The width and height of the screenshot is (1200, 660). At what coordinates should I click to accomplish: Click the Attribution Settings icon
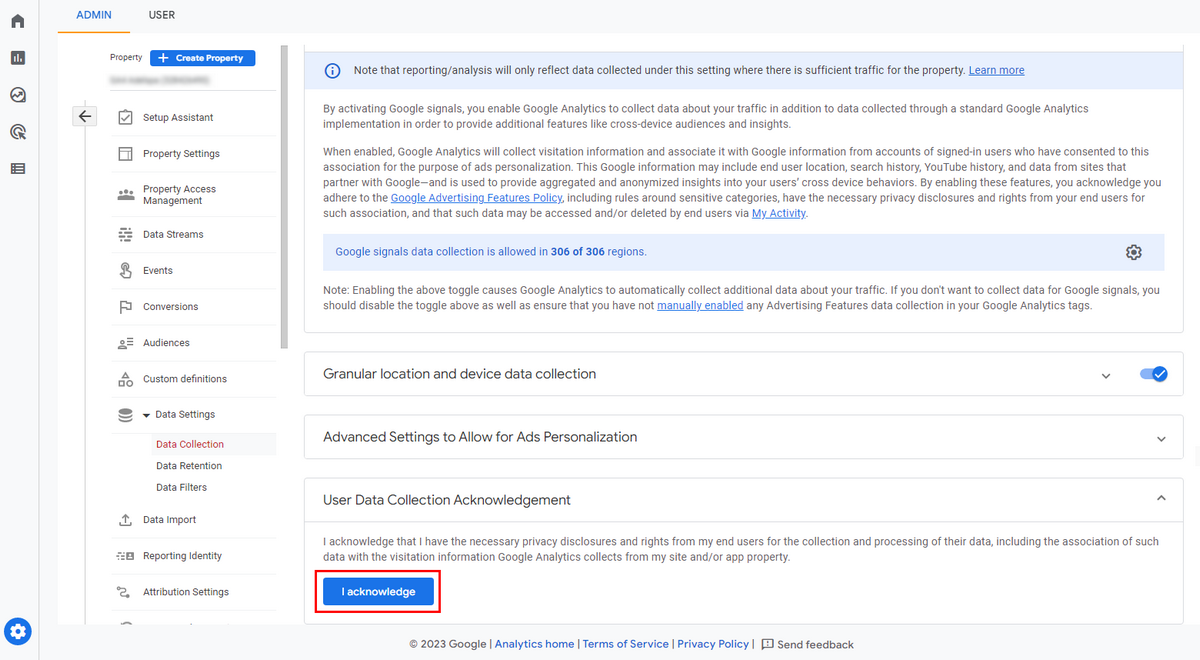point(125,592)
